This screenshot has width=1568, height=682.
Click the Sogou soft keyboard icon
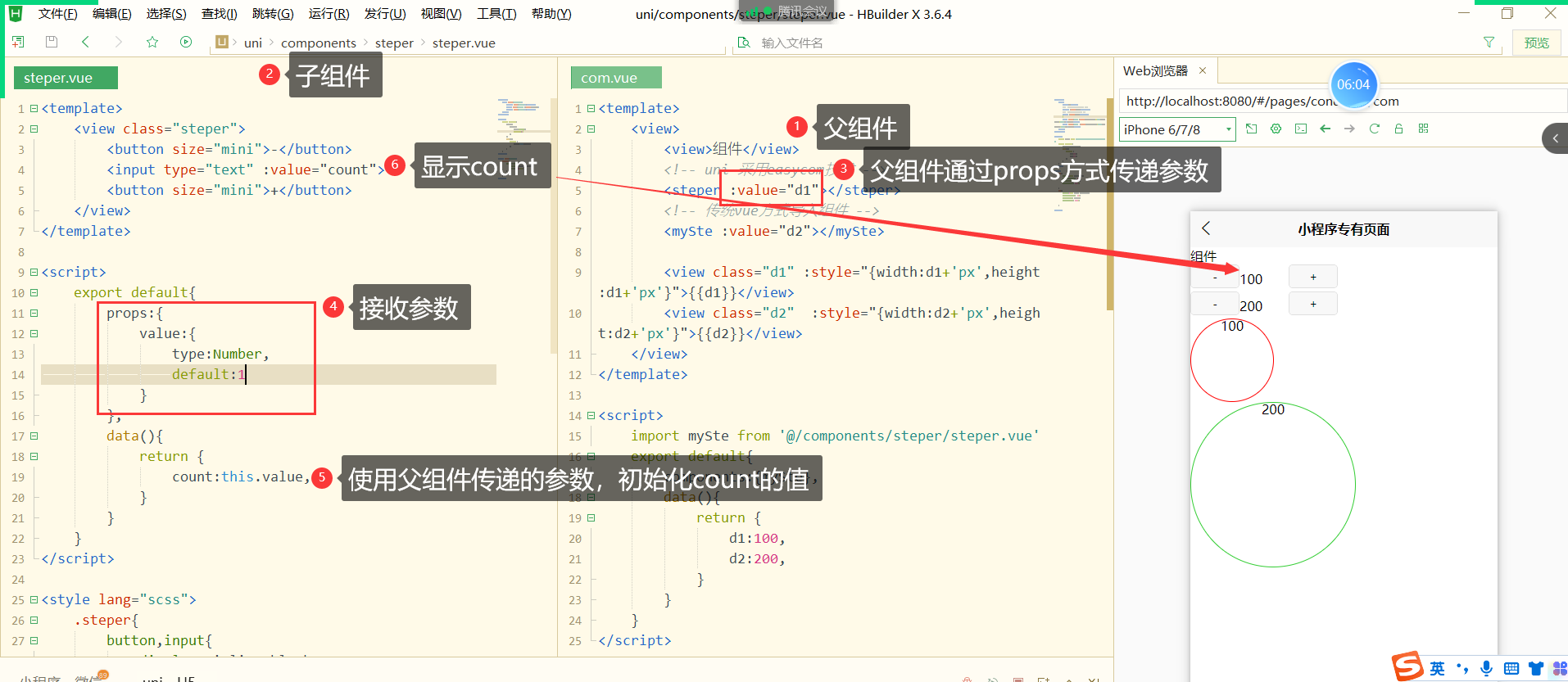1511,668
